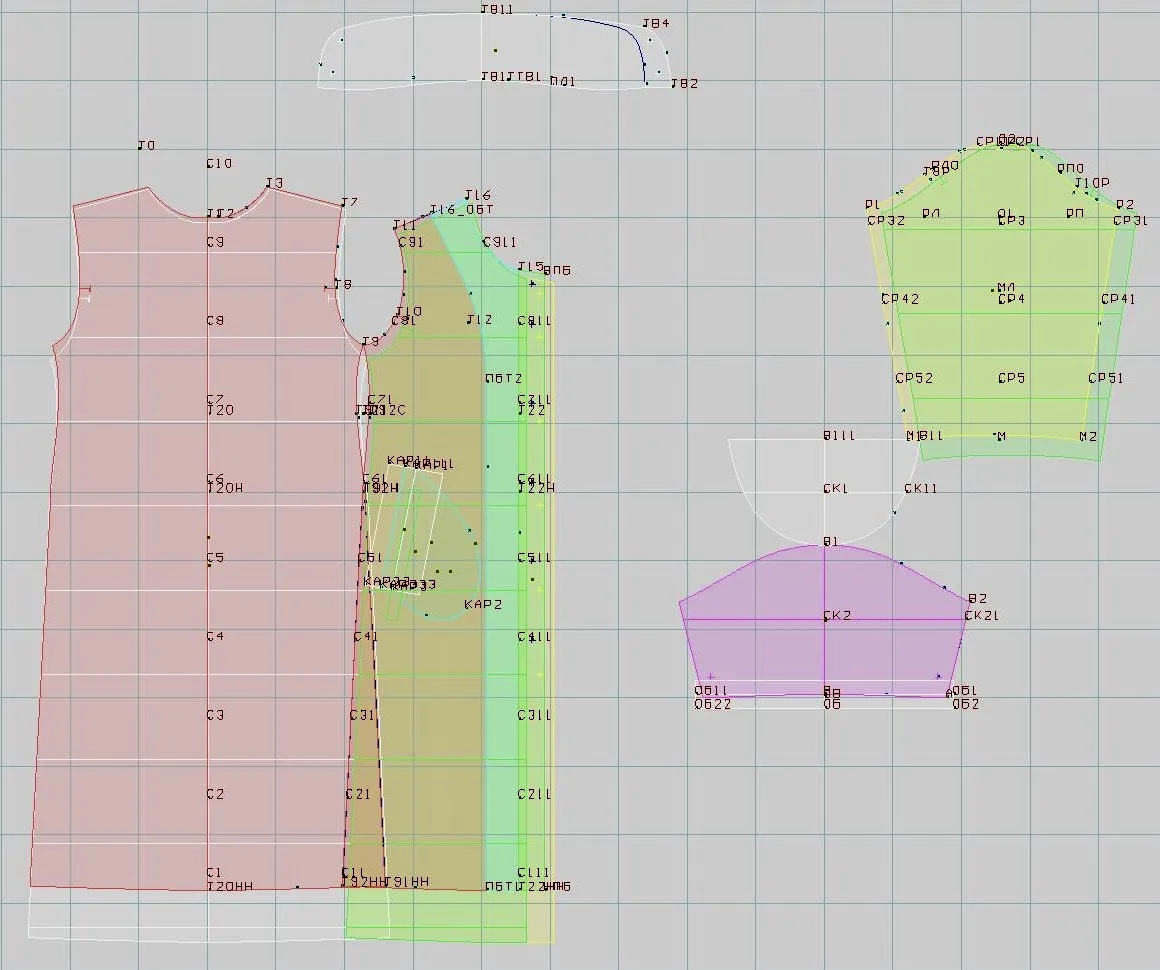
Task: Click the KAP2 pocket label
Action: 483,604
